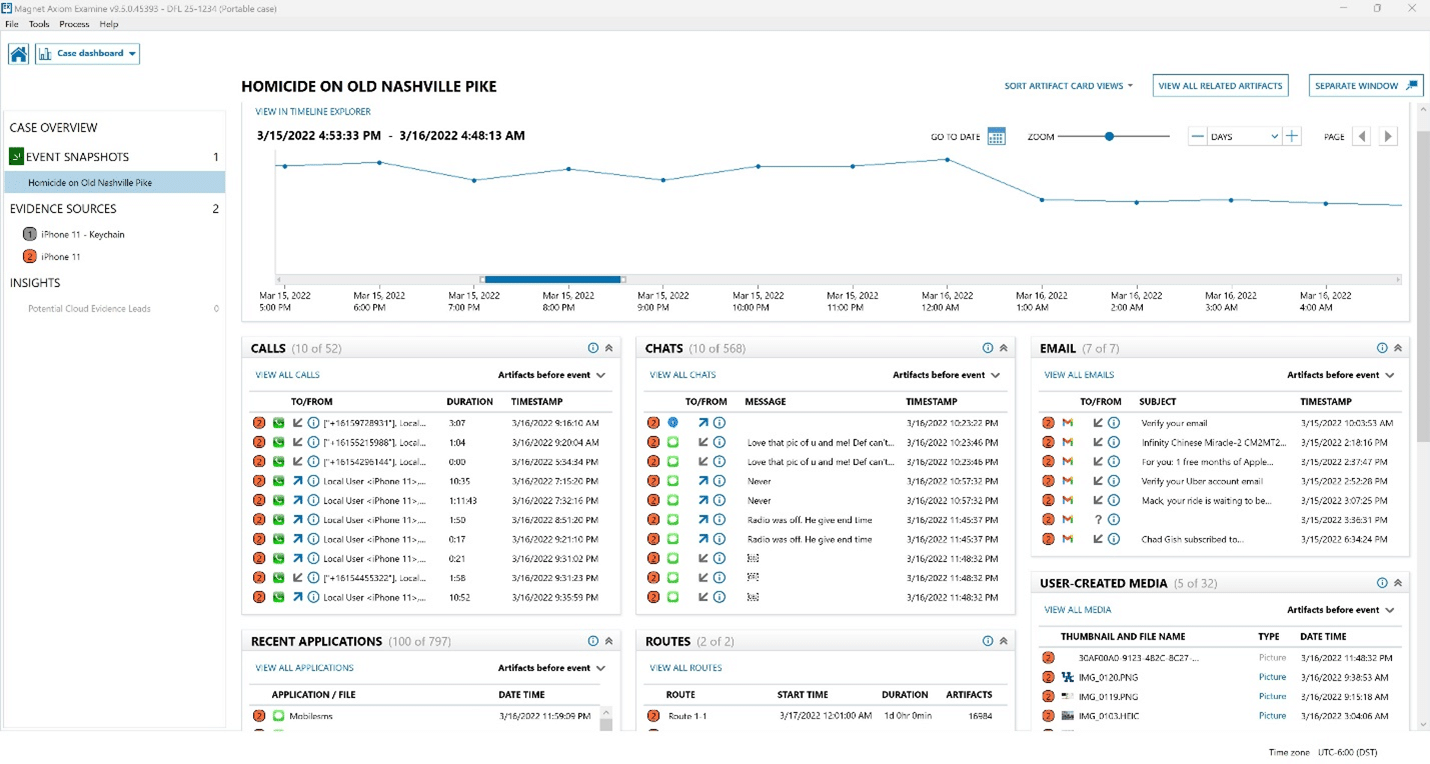This screenshot has height=764, width=1430.
Task: Open the Process menu
Action: pyautogui.click(x=74, y=24)
